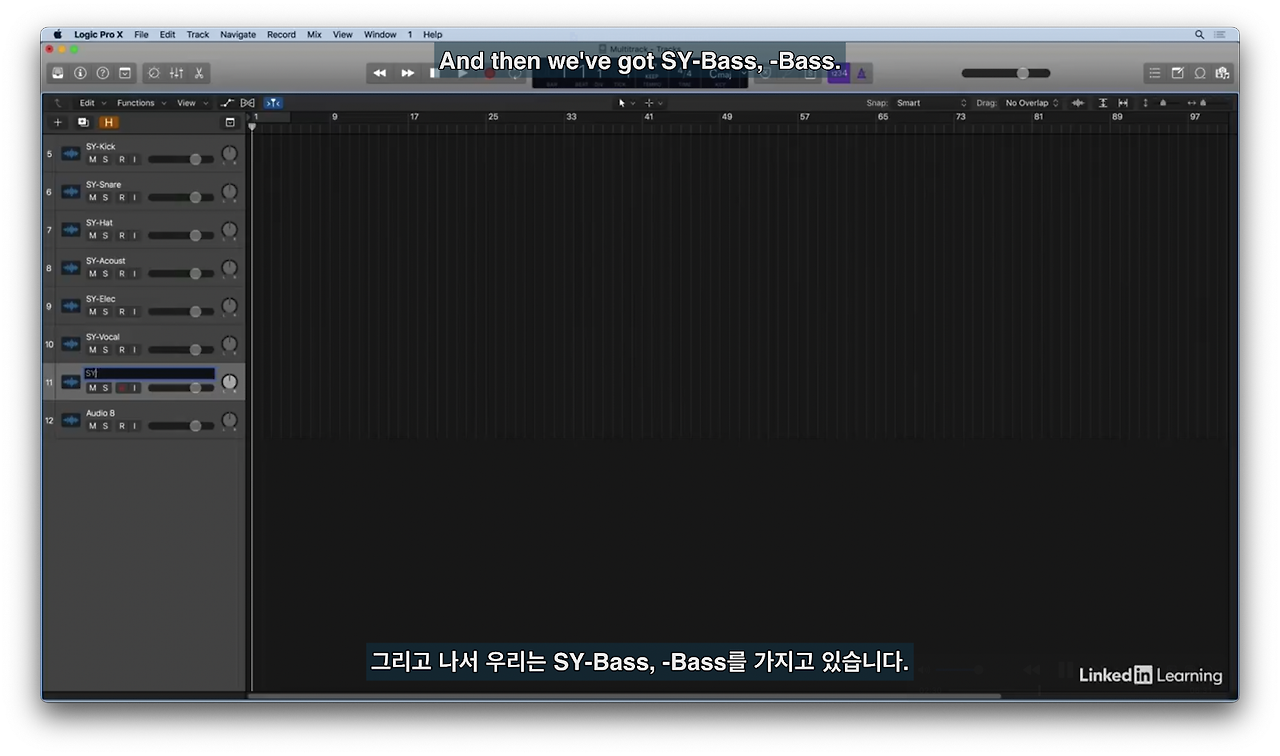
Task: Open the global tracks button
Action: 230,122
